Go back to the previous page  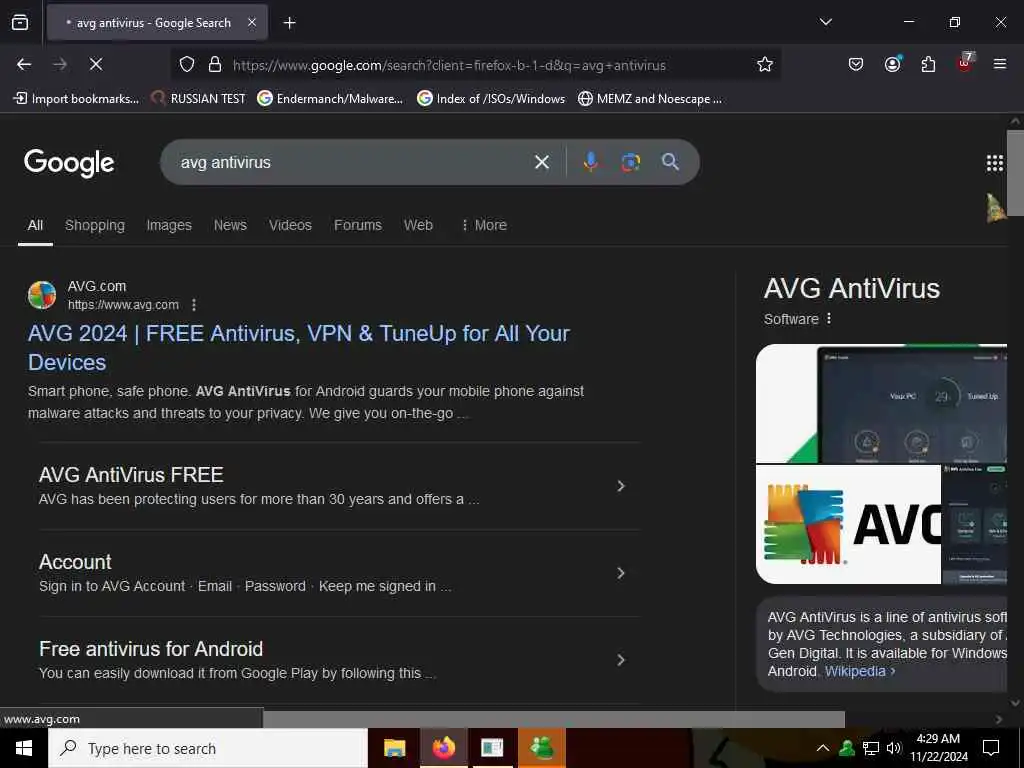[24, 64]
